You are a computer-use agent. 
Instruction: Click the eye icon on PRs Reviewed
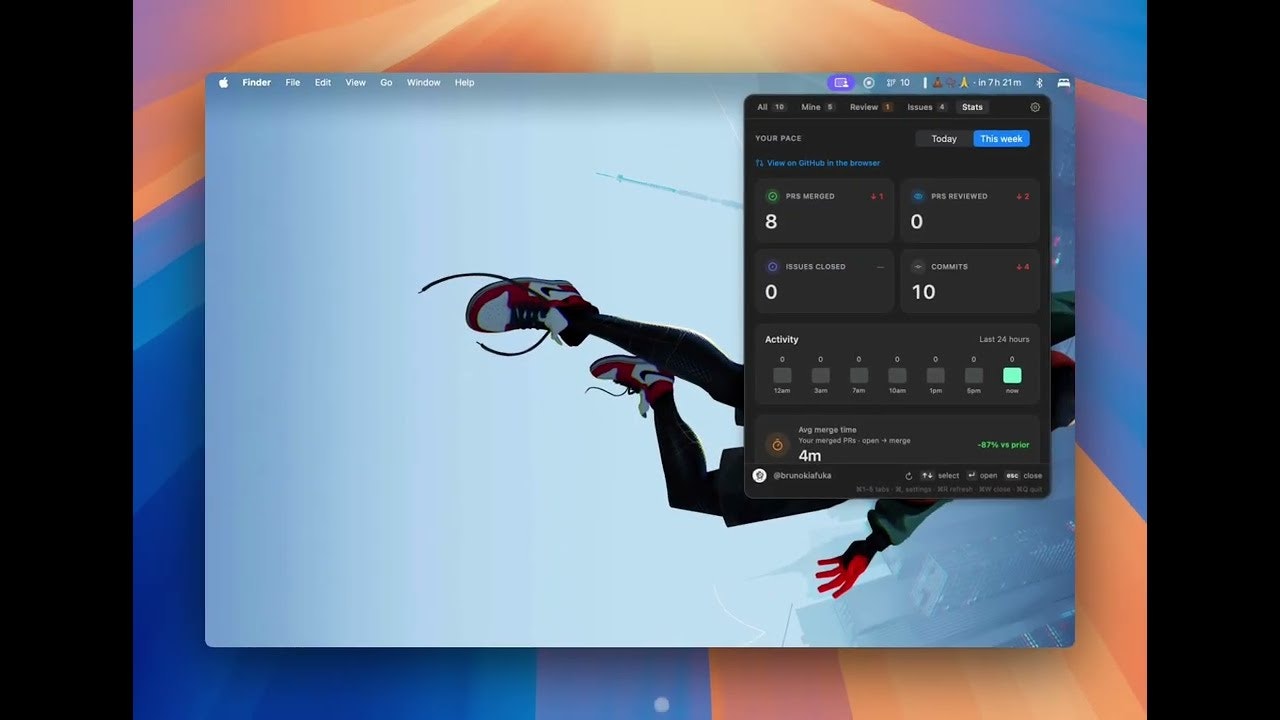click(918, 197)
